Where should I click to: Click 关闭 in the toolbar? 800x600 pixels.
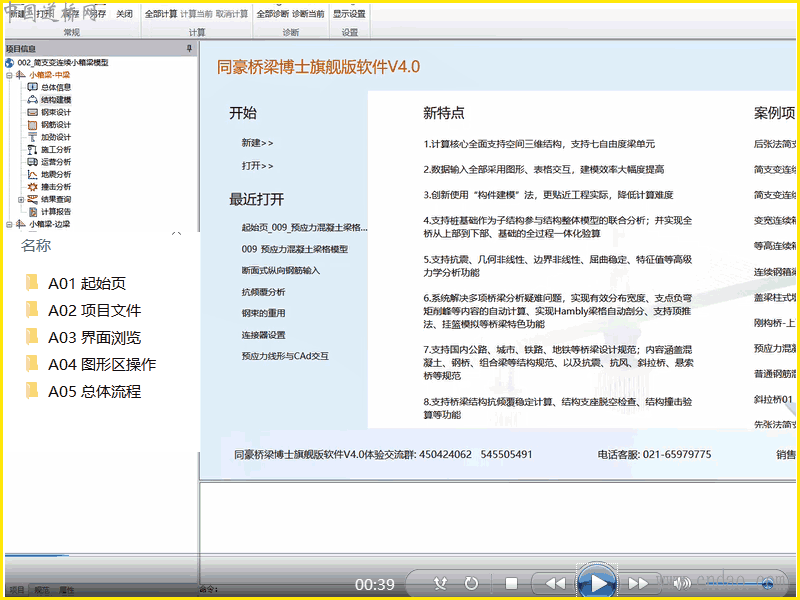[124, 14]
